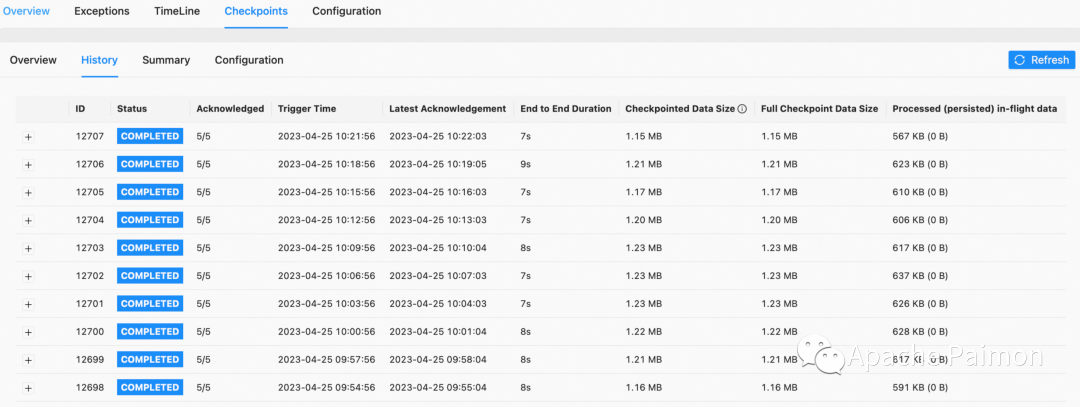Expand row for checkpoint 12703
Viewport: 1080px width, 407px height.
point(28,249)
